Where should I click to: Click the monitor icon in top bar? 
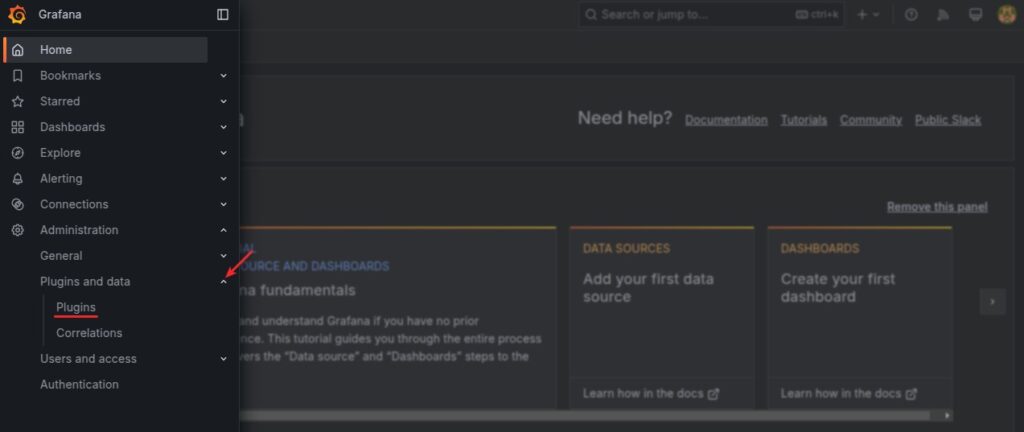[x=975, y=15]
